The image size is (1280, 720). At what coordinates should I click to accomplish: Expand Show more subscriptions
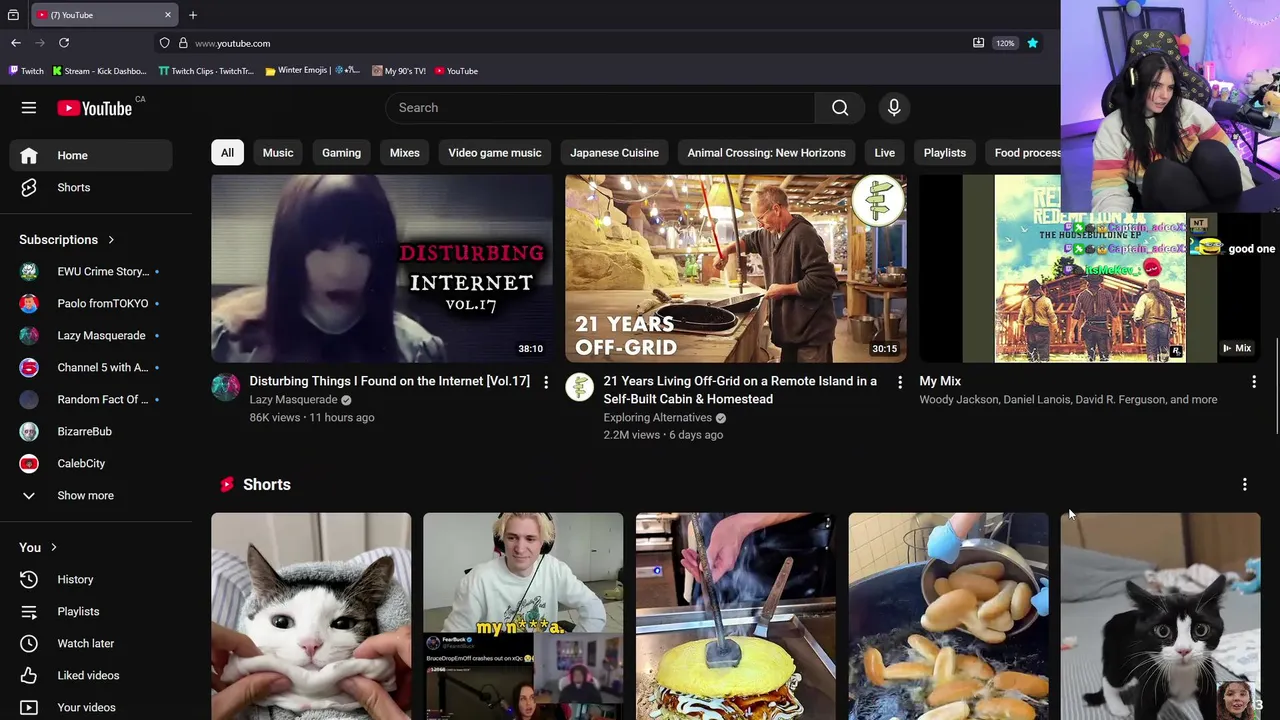click(91, 495)
